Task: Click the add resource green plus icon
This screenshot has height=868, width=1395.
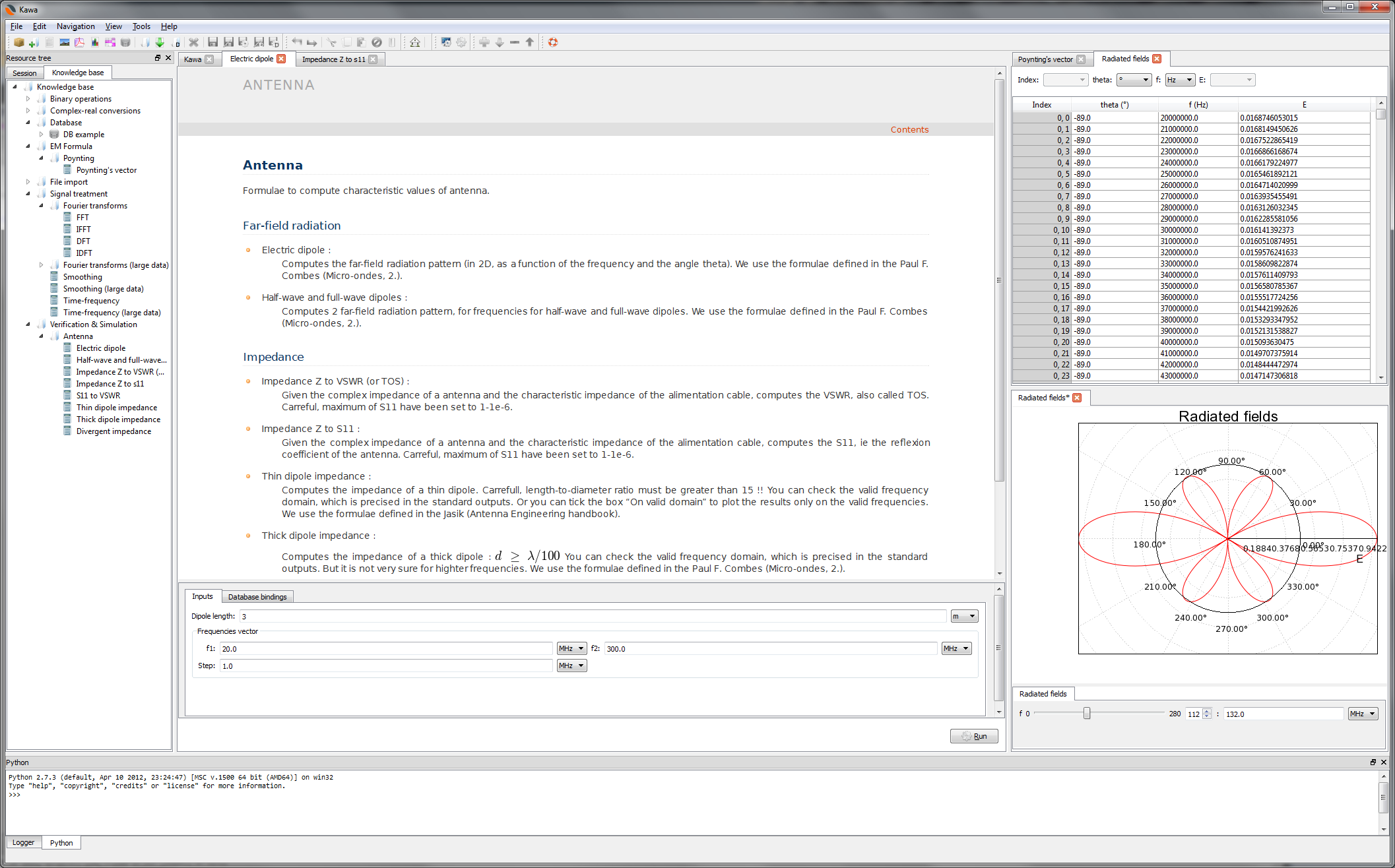Action: [34, 42]
